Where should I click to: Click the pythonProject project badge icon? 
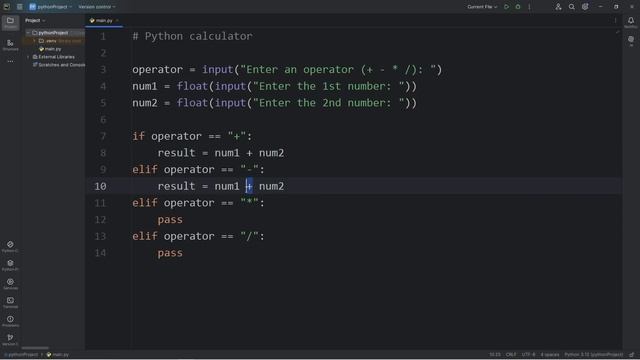32,7
